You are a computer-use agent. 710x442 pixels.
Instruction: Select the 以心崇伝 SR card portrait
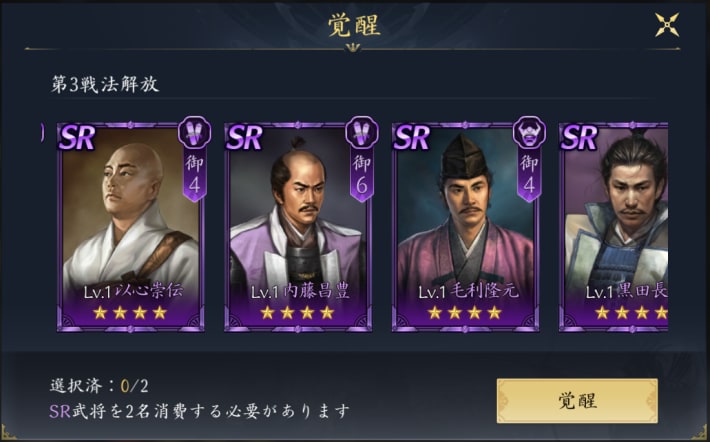(130, 226)
